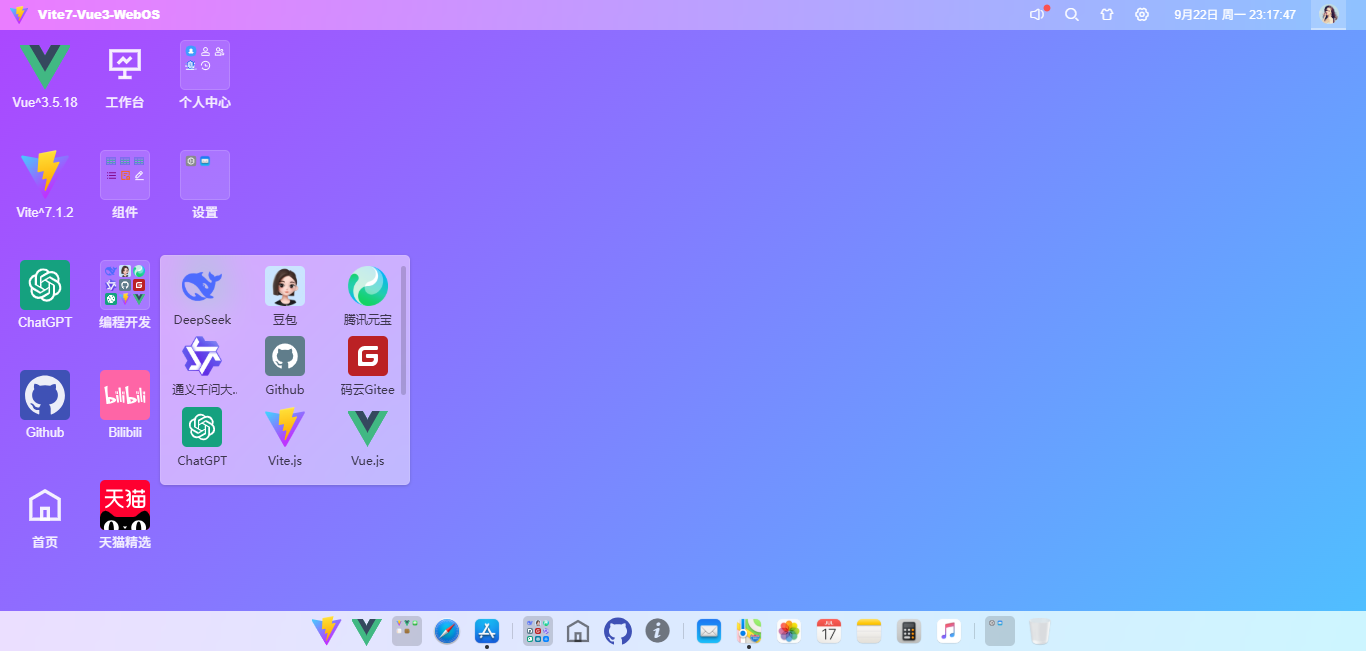Launch Safari compass icon in the dock
Image resolution: width=1366 pixels, height=651 pixels.
447,631
